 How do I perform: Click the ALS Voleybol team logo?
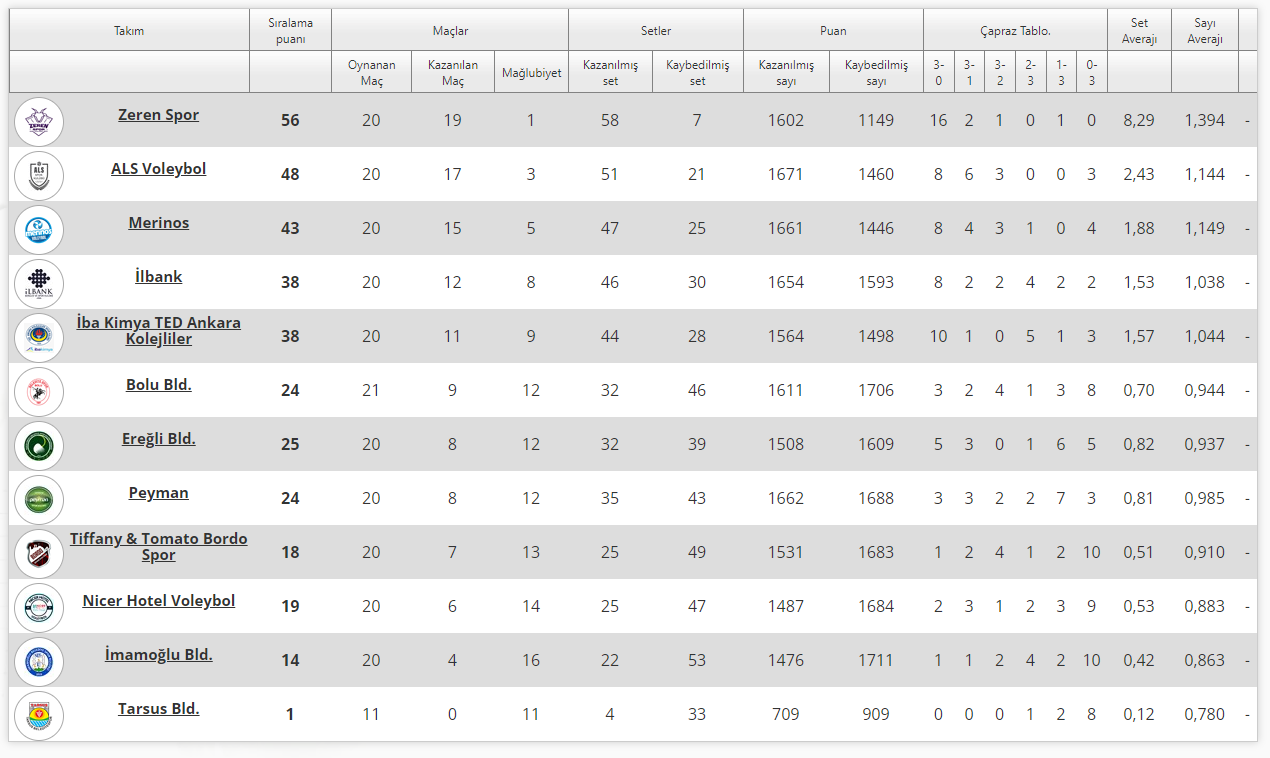coord(39,176)
